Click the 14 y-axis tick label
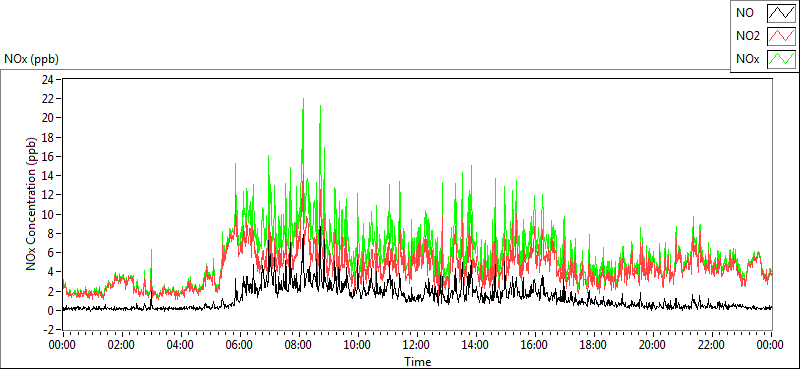This screenshot has width=800, height=369. [x=47, y=176]
